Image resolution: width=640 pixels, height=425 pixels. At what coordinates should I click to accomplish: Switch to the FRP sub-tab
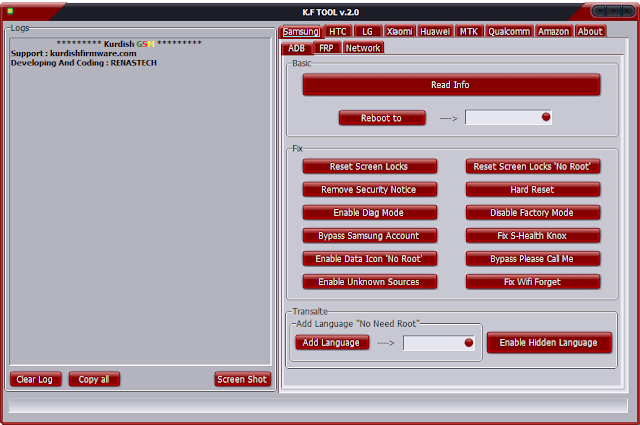click(x=326, y=48)
